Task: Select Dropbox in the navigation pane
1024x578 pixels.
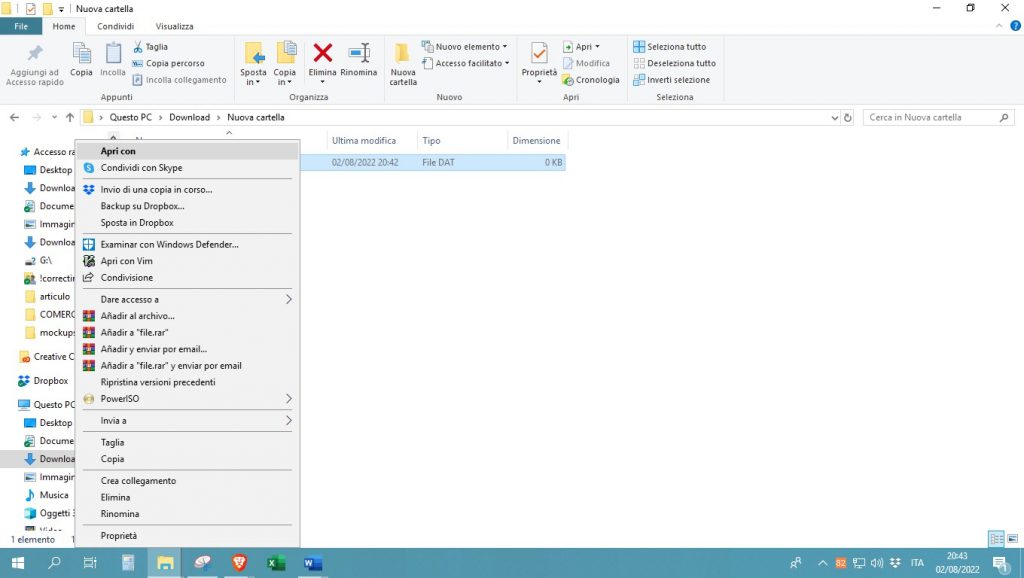Action: 50,381
